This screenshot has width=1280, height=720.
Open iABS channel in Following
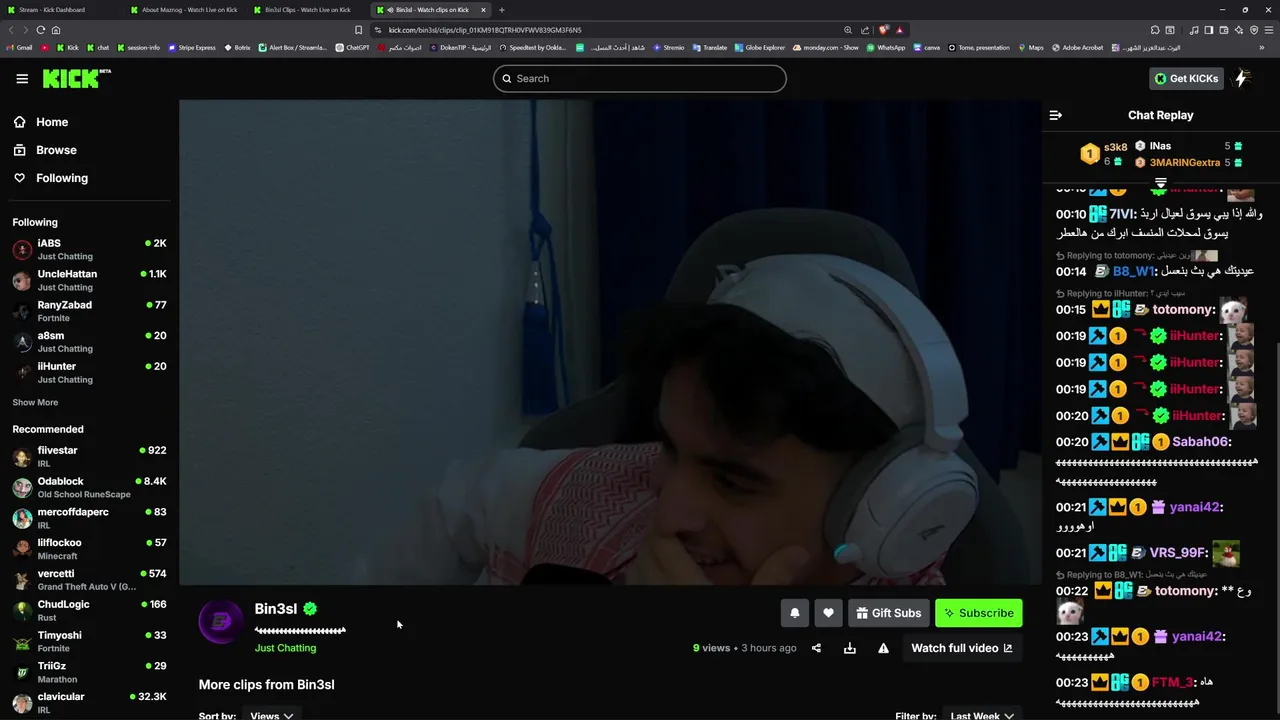click(88, 249)
